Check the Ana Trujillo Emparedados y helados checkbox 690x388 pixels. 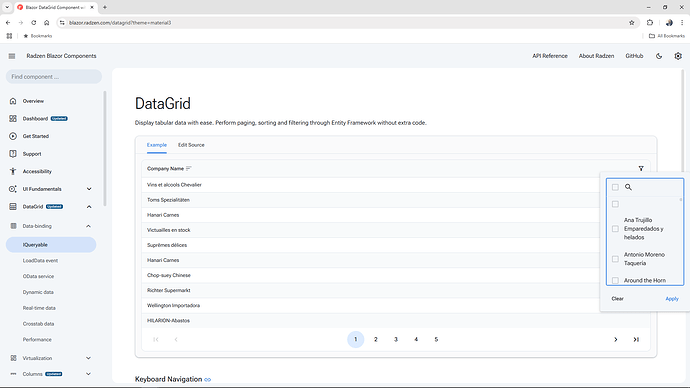[x=615, y=229]
